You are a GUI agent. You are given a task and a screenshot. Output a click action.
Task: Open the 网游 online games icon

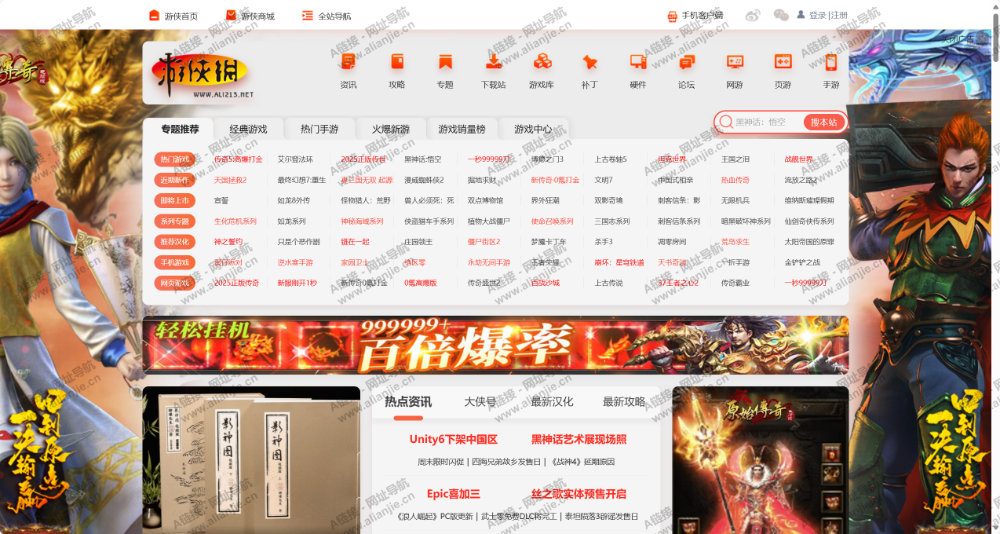click(x=735, y=62)
